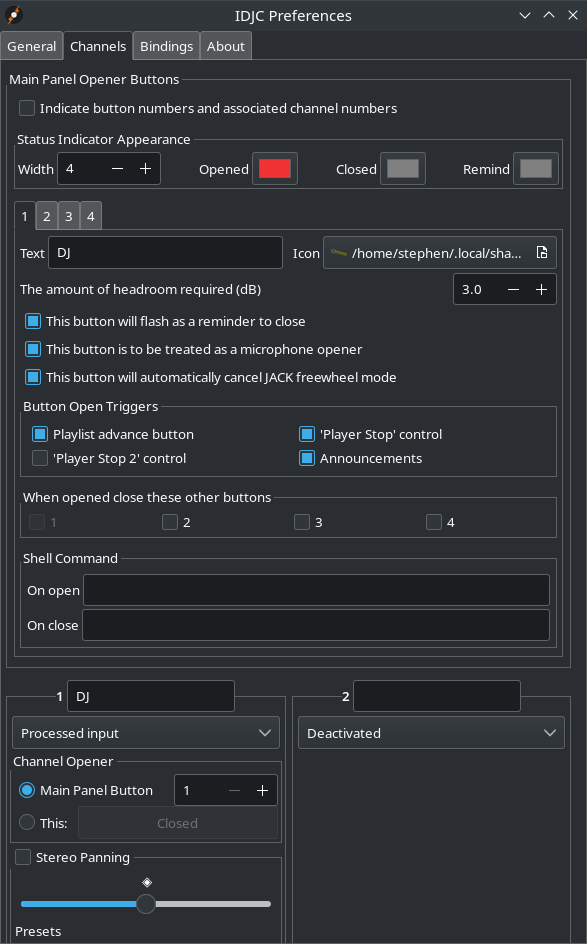The image size is (587, 944).
Task: Increase Main Panel Button number
Action: point(262,790)
